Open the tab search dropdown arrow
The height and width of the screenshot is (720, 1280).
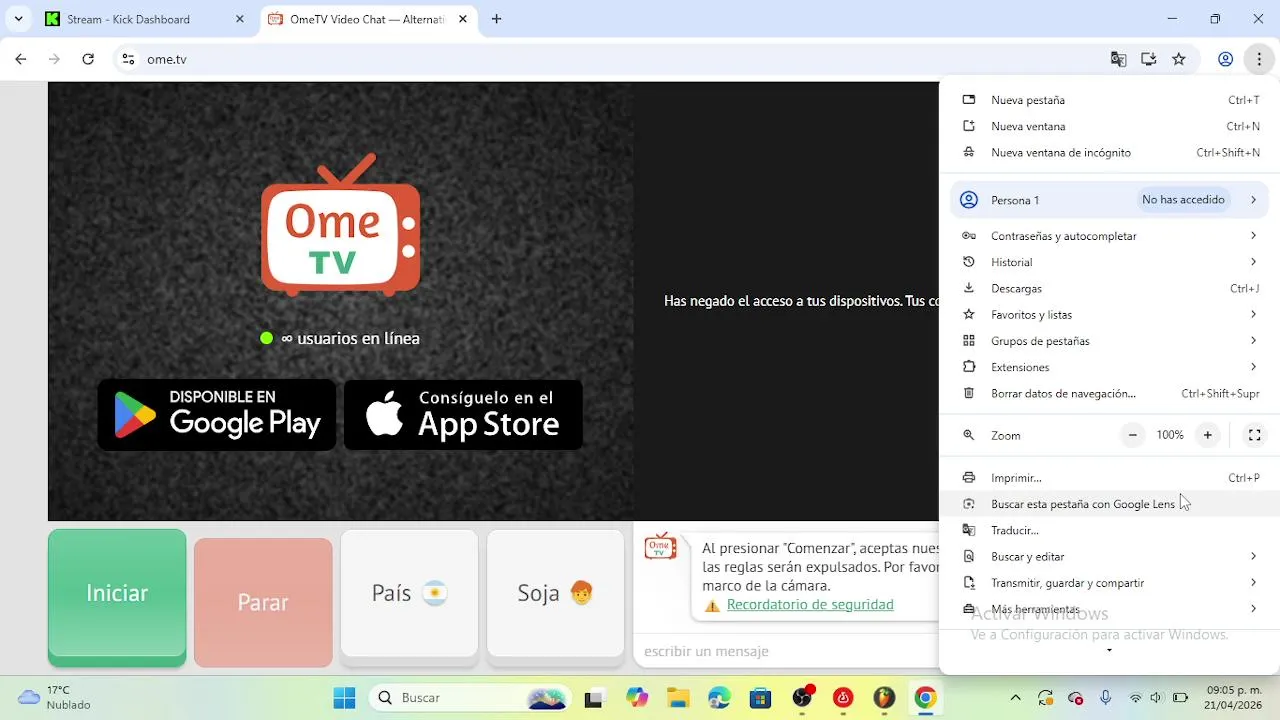(18, 19)
